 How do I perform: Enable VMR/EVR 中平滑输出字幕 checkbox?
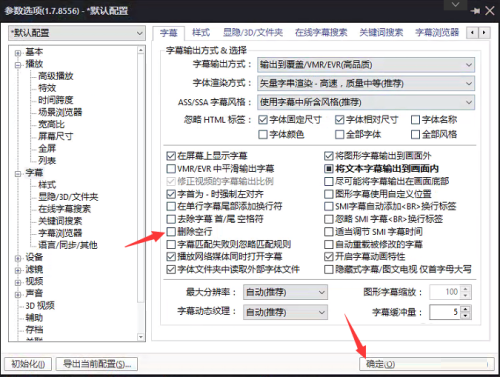click(x=171, y=169)
